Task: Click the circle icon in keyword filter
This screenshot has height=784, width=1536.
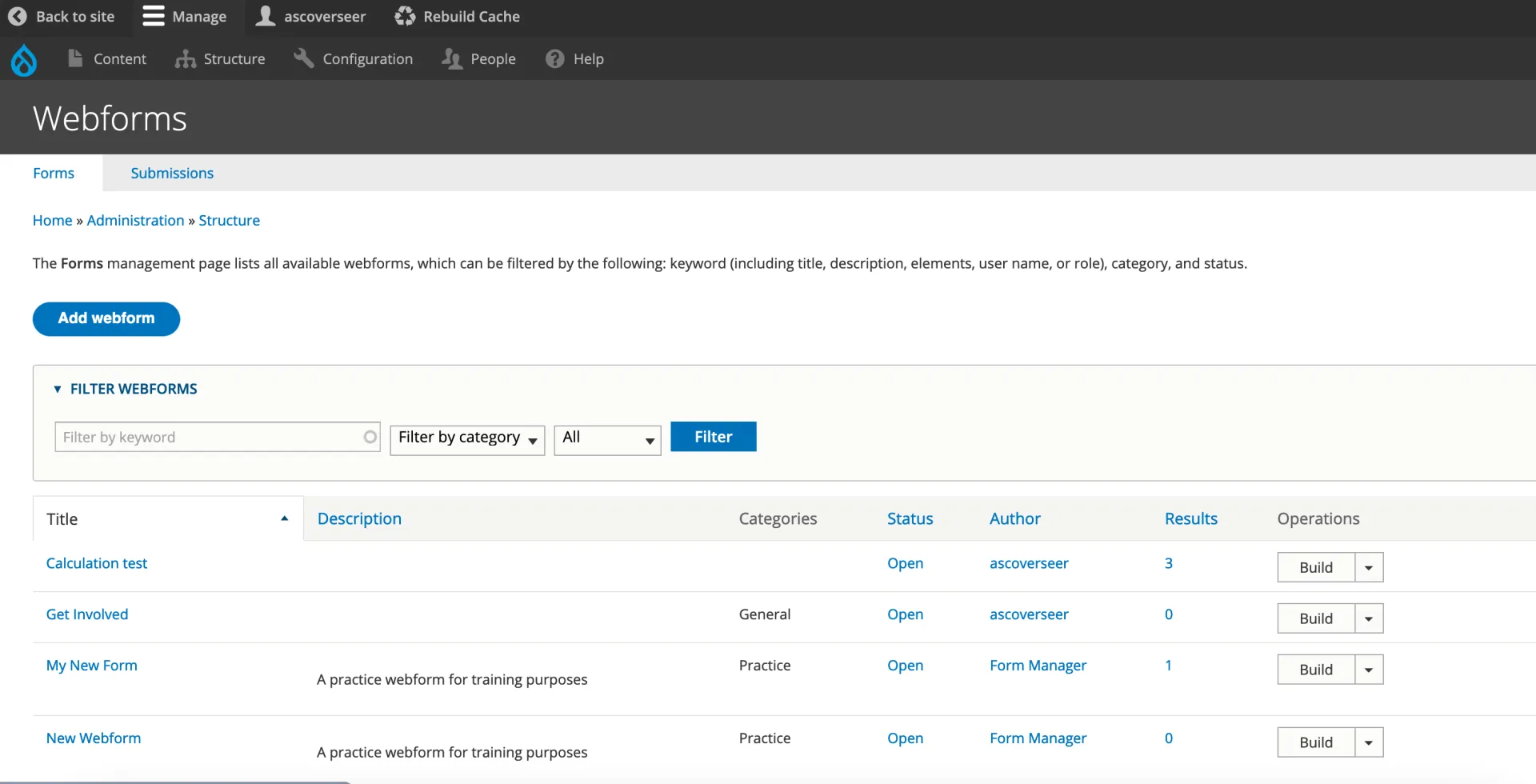Action: coord(370,437)
